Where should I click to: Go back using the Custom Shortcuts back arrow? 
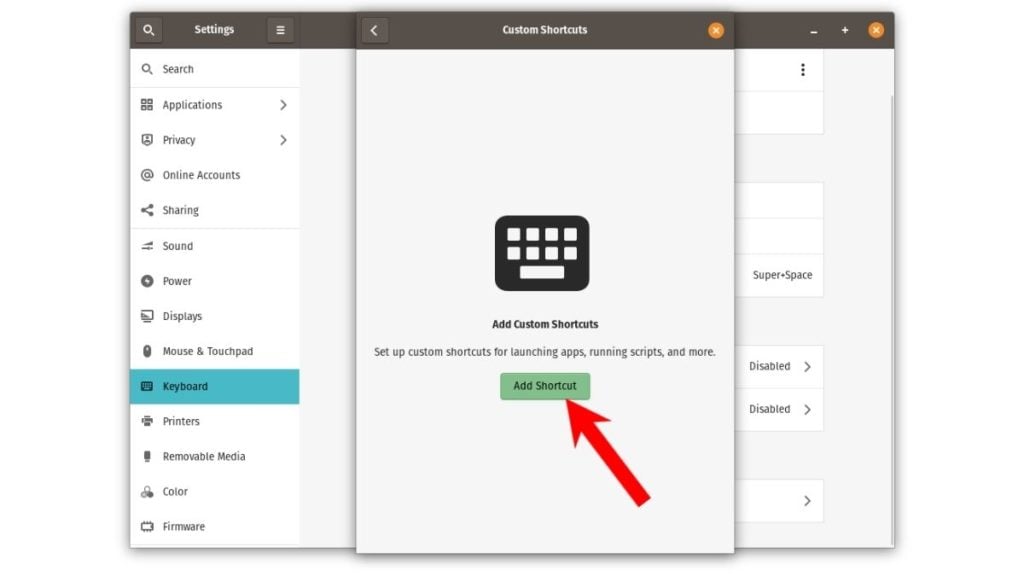pyautogui.click(x=374, y=30)
